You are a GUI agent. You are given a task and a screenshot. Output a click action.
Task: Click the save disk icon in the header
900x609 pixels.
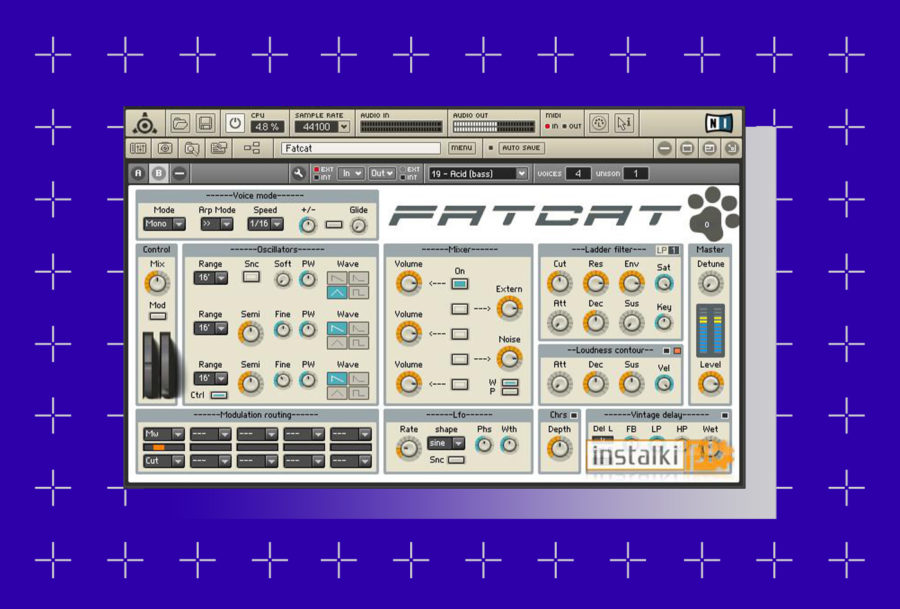(x=205, y=123)
